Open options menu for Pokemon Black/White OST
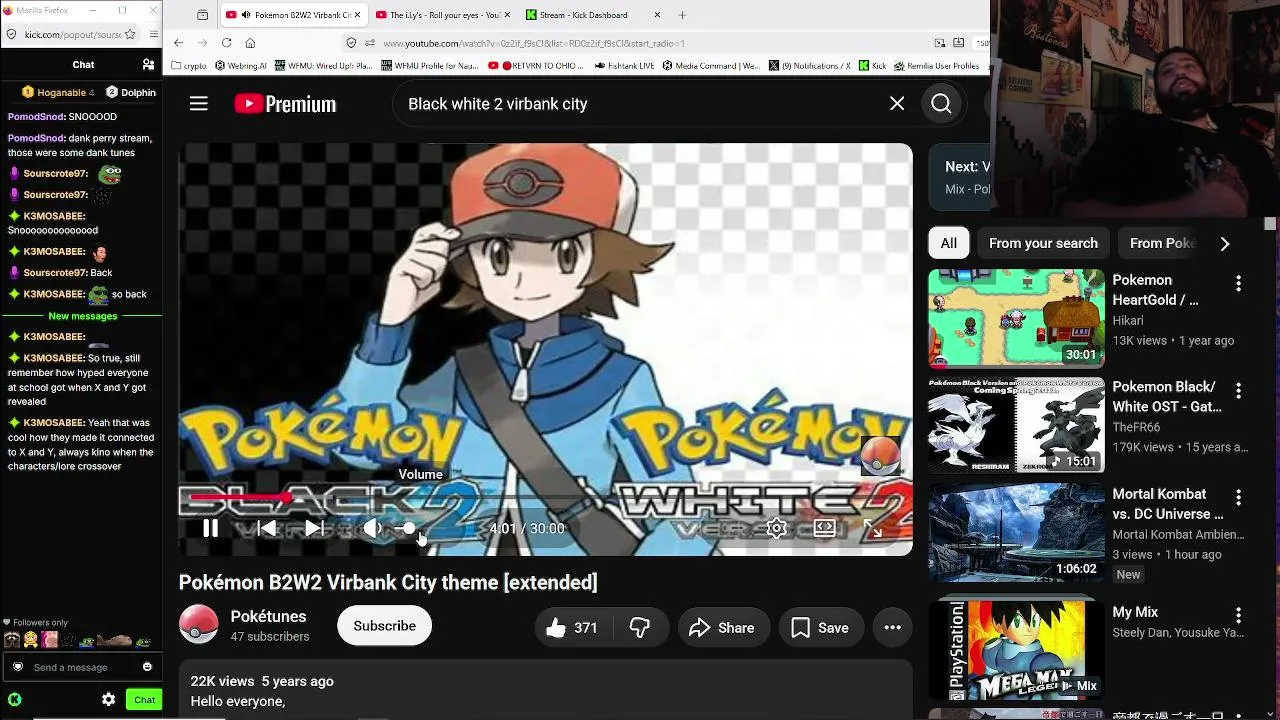The image size is (1280, 720). [1238, 391]
